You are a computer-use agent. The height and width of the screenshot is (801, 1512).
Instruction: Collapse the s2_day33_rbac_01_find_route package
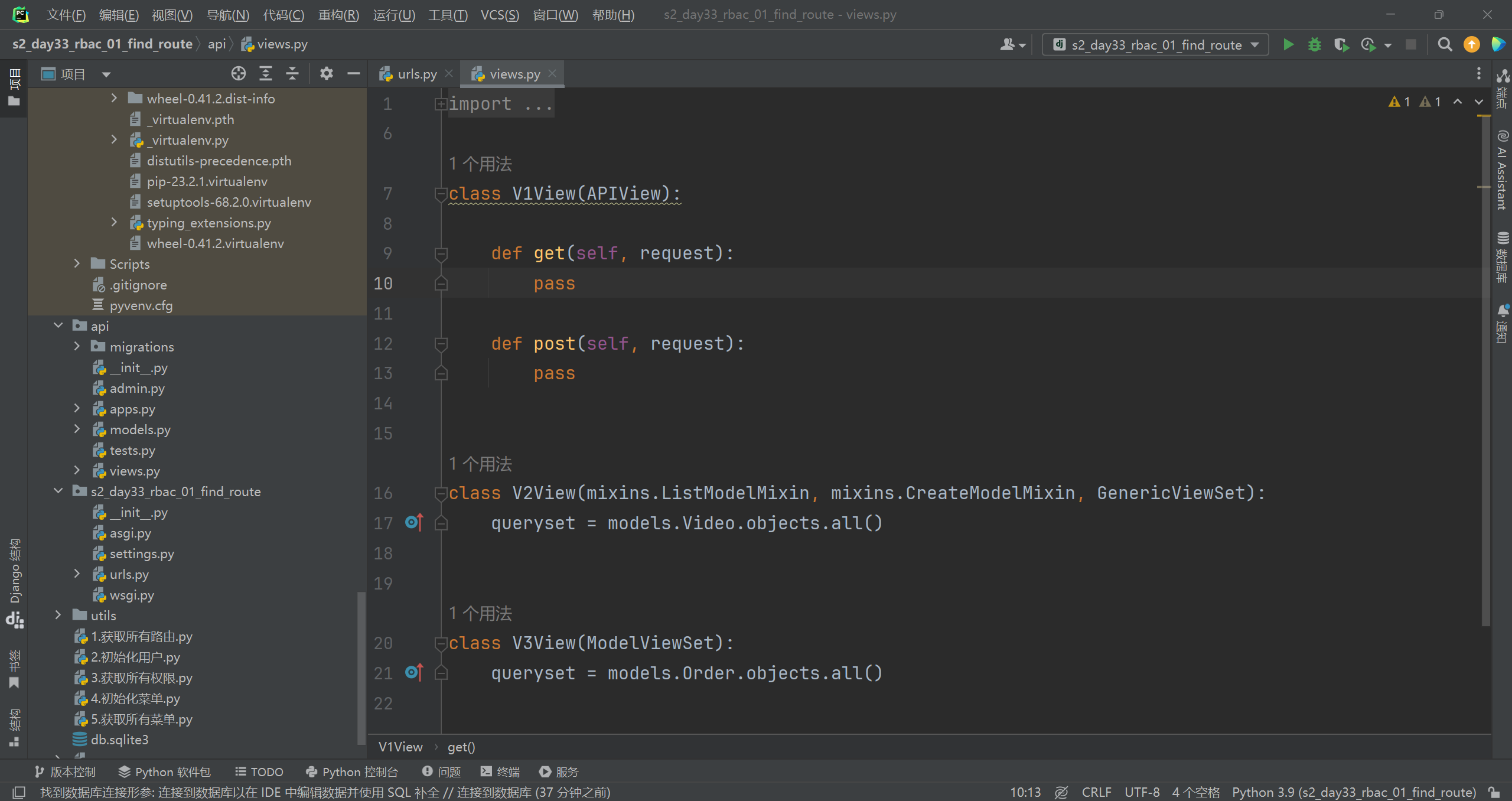[58, 491]
